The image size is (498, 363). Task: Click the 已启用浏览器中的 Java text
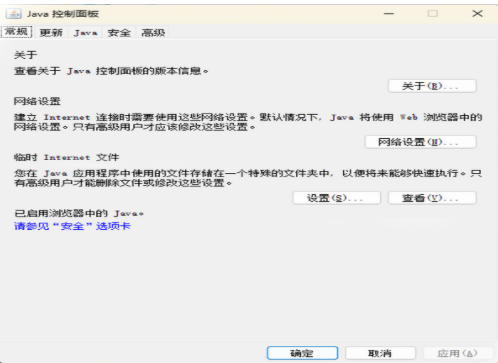tap(79, 213)
